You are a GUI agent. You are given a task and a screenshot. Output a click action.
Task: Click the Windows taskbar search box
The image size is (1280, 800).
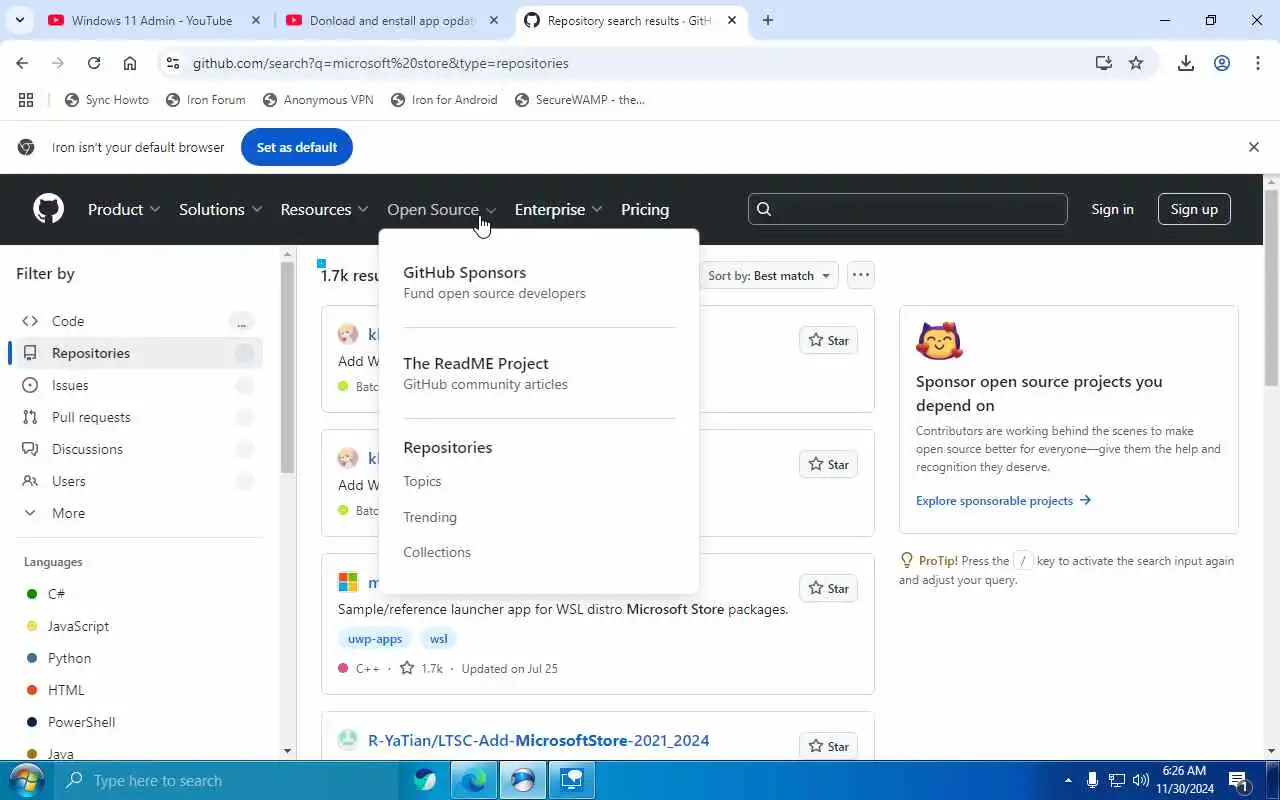pos(226,780)
